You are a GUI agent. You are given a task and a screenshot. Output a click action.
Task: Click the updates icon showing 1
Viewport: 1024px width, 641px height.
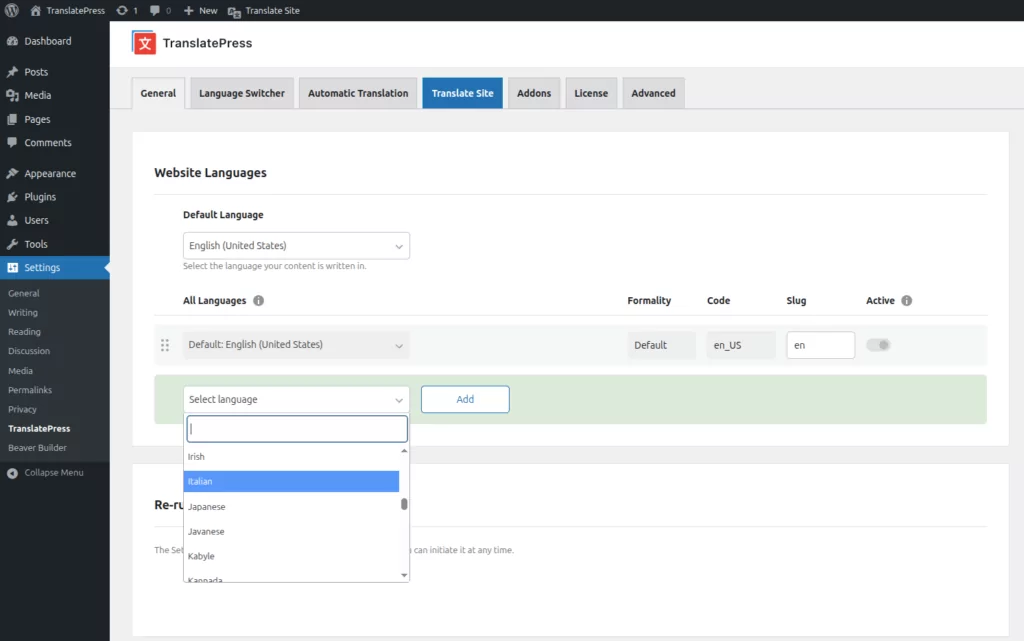point(127,10)
